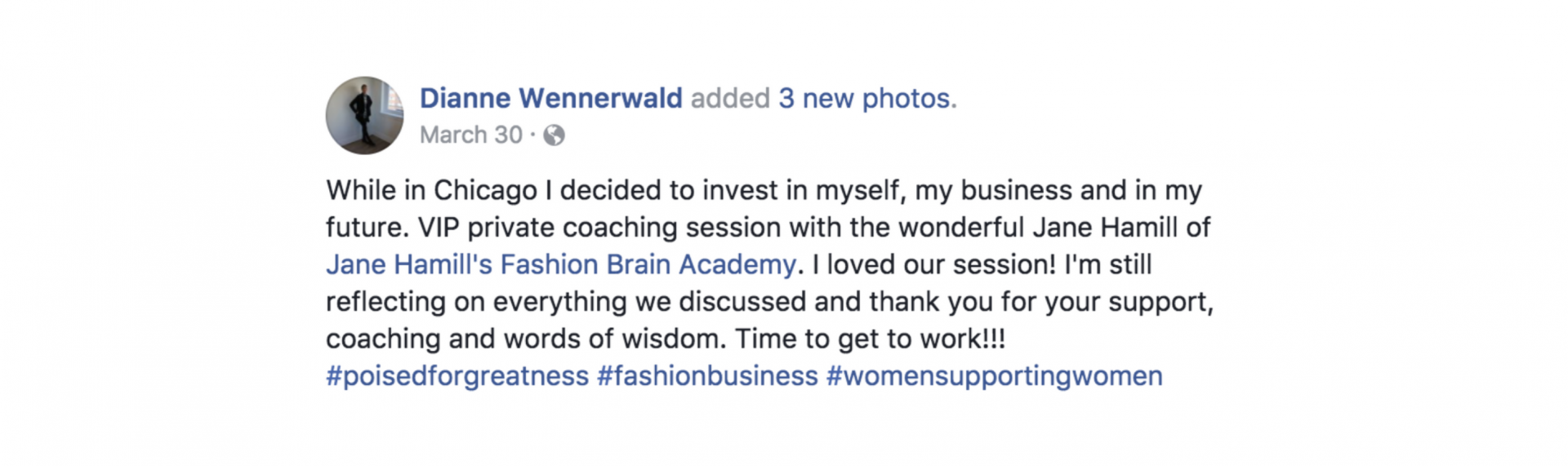
Task: Click the Dianne Wennerwald name link
Action: pyautogui.click(x=550, y=99)
